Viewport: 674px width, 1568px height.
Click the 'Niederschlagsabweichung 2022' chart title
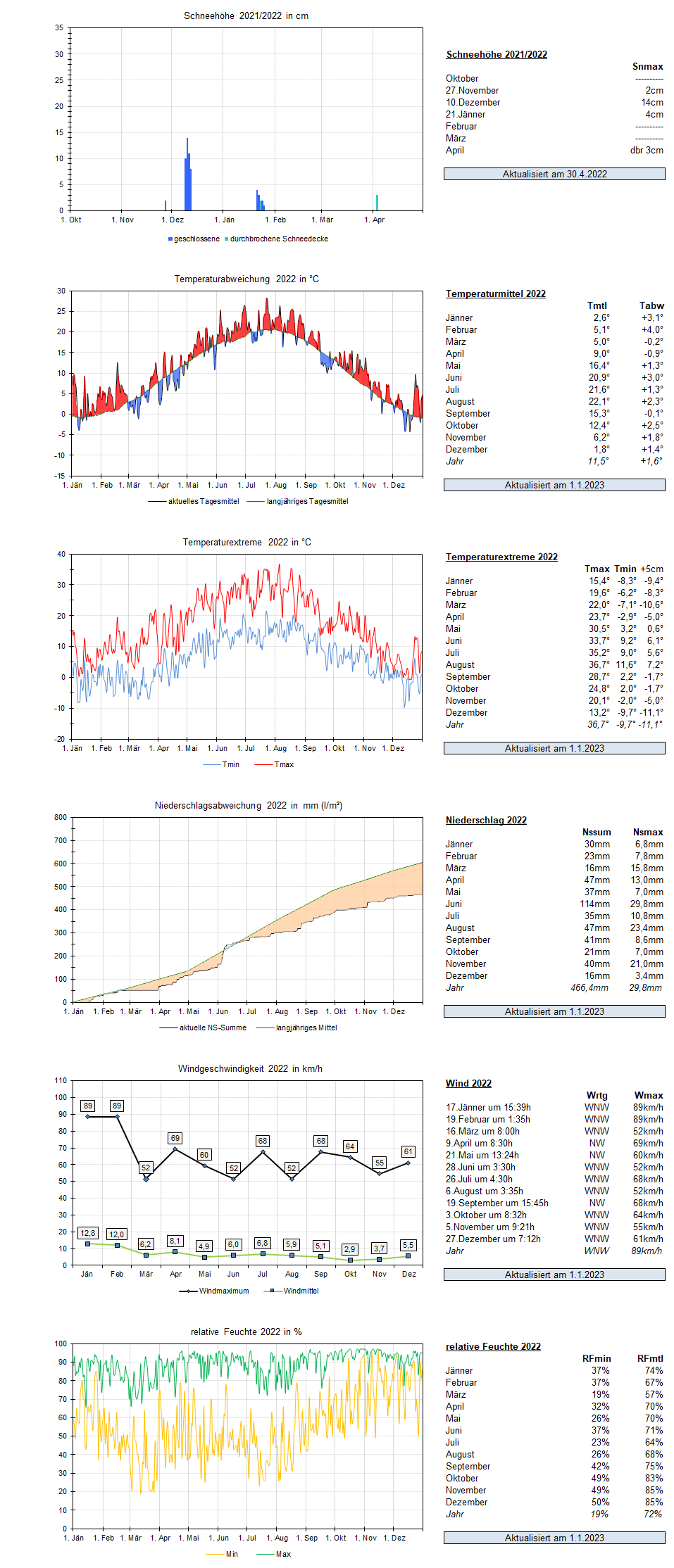click(249, 805)
